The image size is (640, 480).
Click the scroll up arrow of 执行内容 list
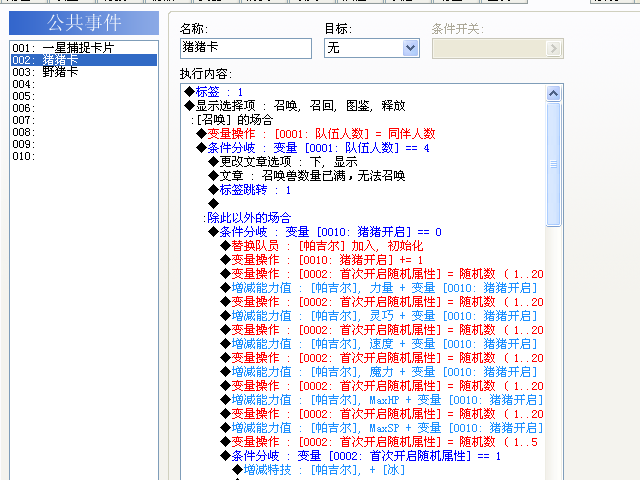(x=553, y=93)
